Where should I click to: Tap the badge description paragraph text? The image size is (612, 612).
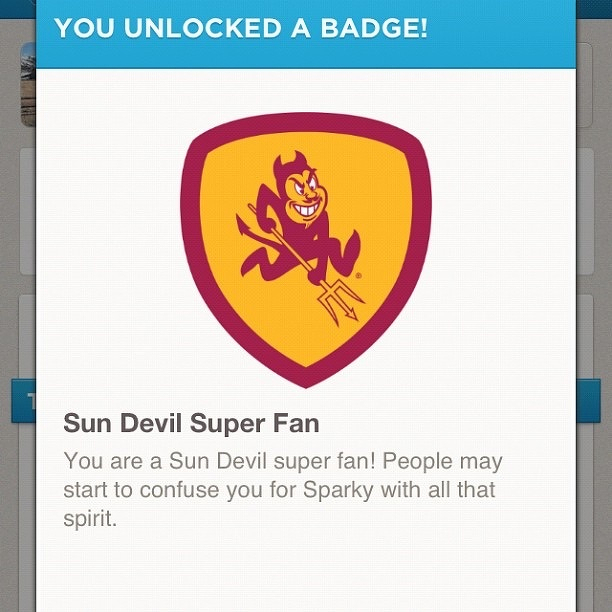(x=283, y=491)
